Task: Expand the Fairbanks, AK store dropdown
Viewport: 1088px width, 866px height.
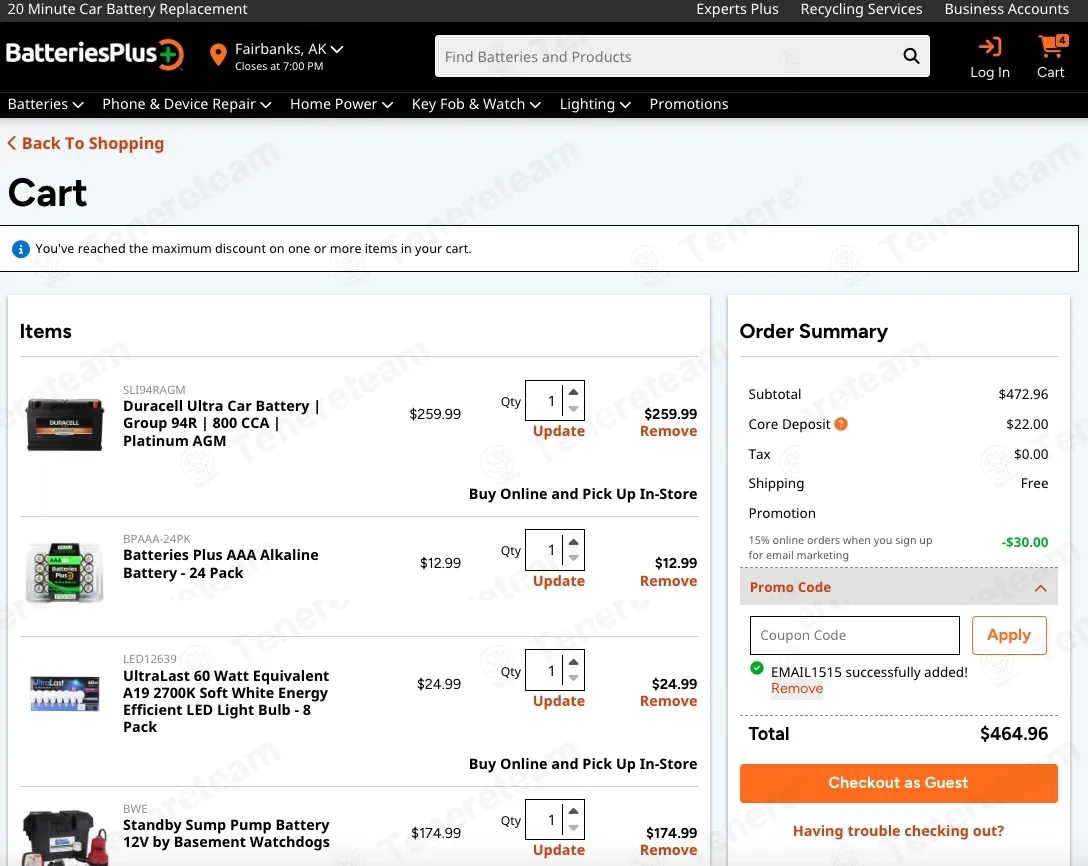Action: pyautogui.click(x=337, y=49)
